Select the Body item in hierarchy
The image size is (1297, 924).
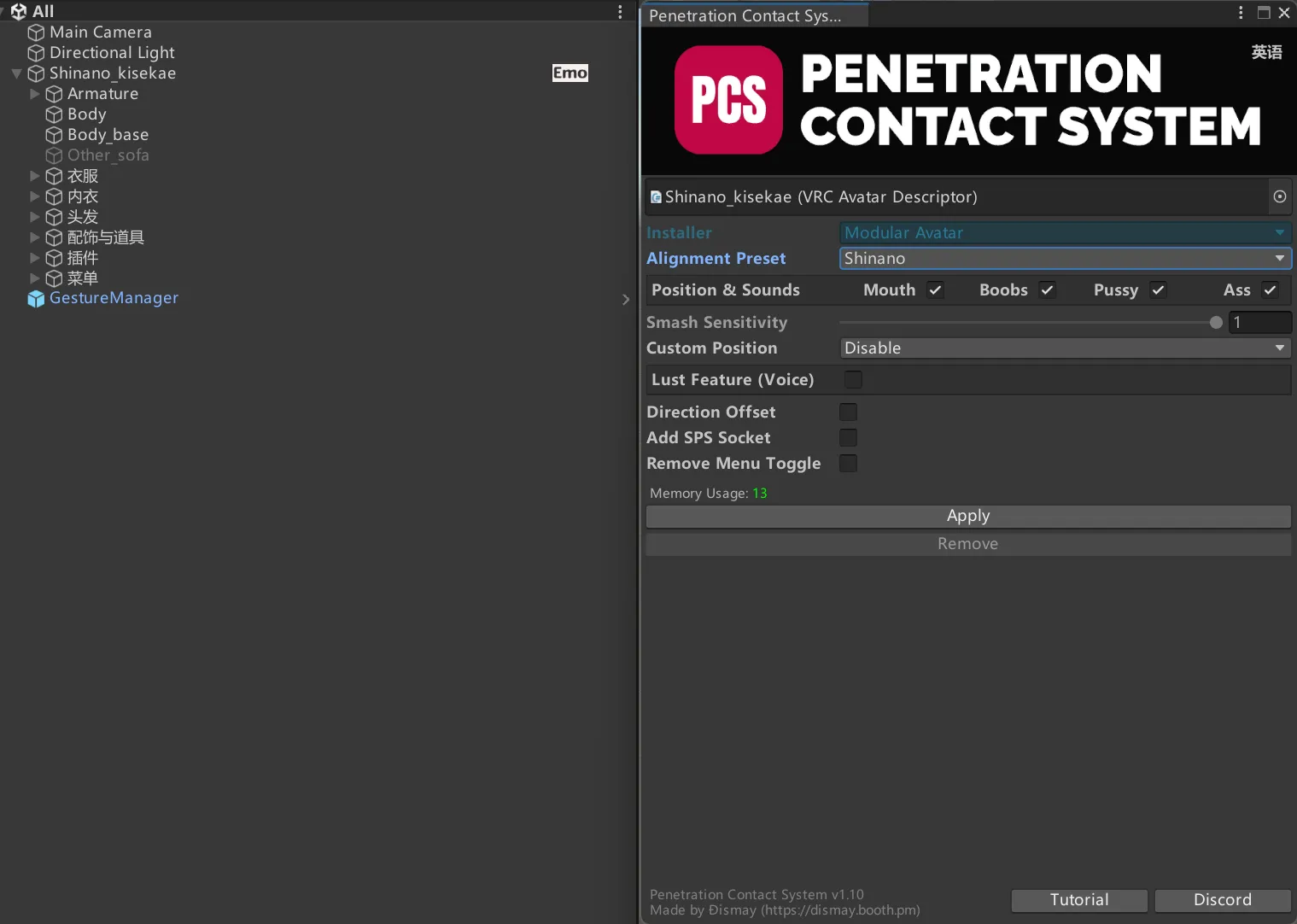click(x=87, y=114)
